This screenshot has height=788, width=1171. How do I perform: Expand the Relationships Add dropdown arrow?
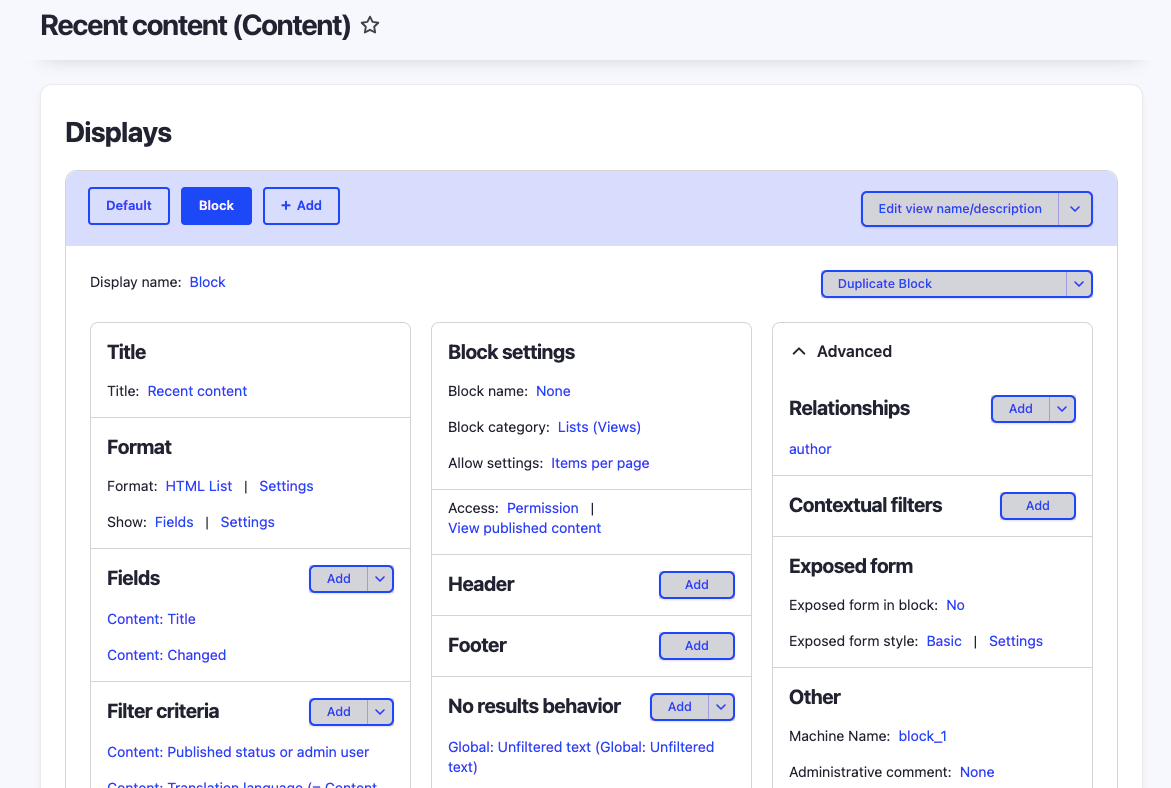(1062, 409)
